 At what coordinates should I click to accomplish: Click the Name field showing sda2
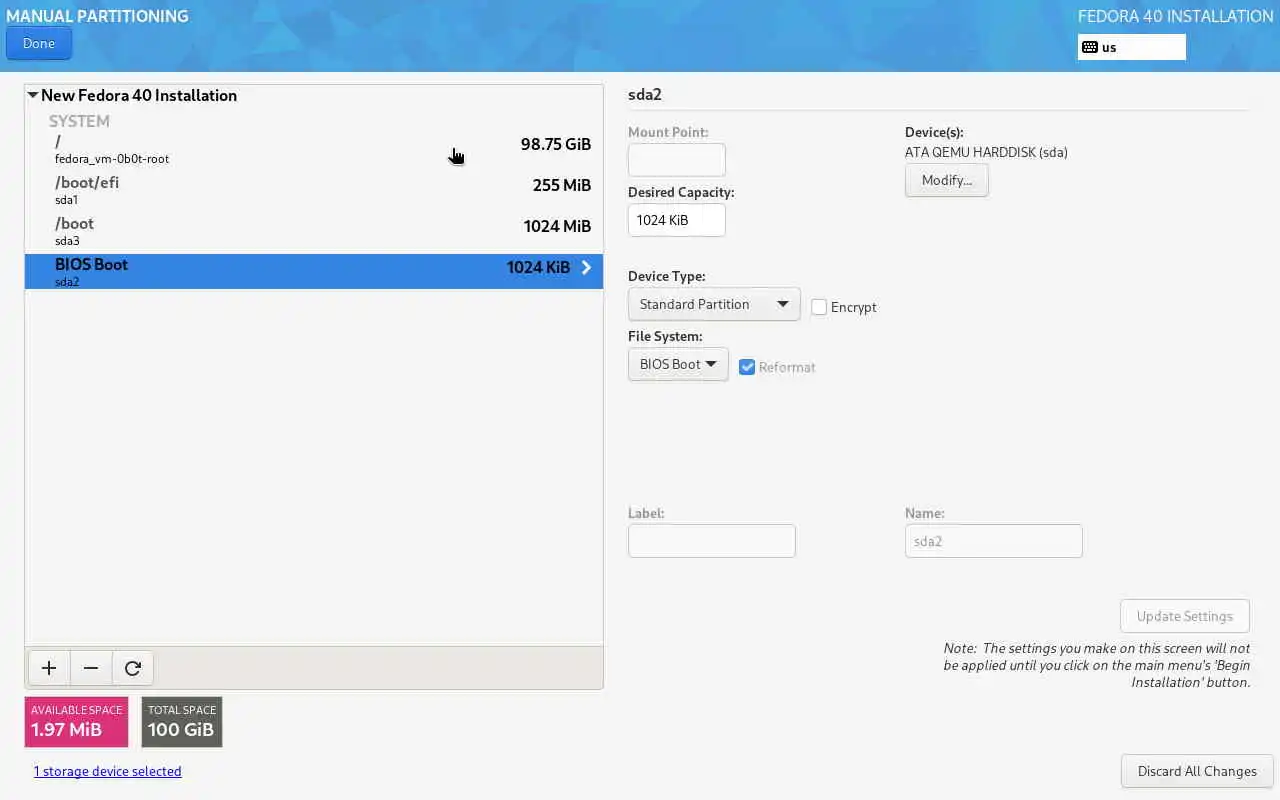[x=994, y=541]
